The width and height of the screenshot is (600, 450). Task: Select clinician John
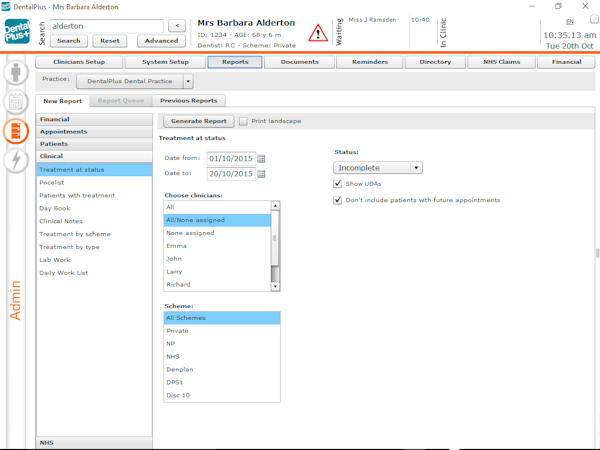(217, 259)
